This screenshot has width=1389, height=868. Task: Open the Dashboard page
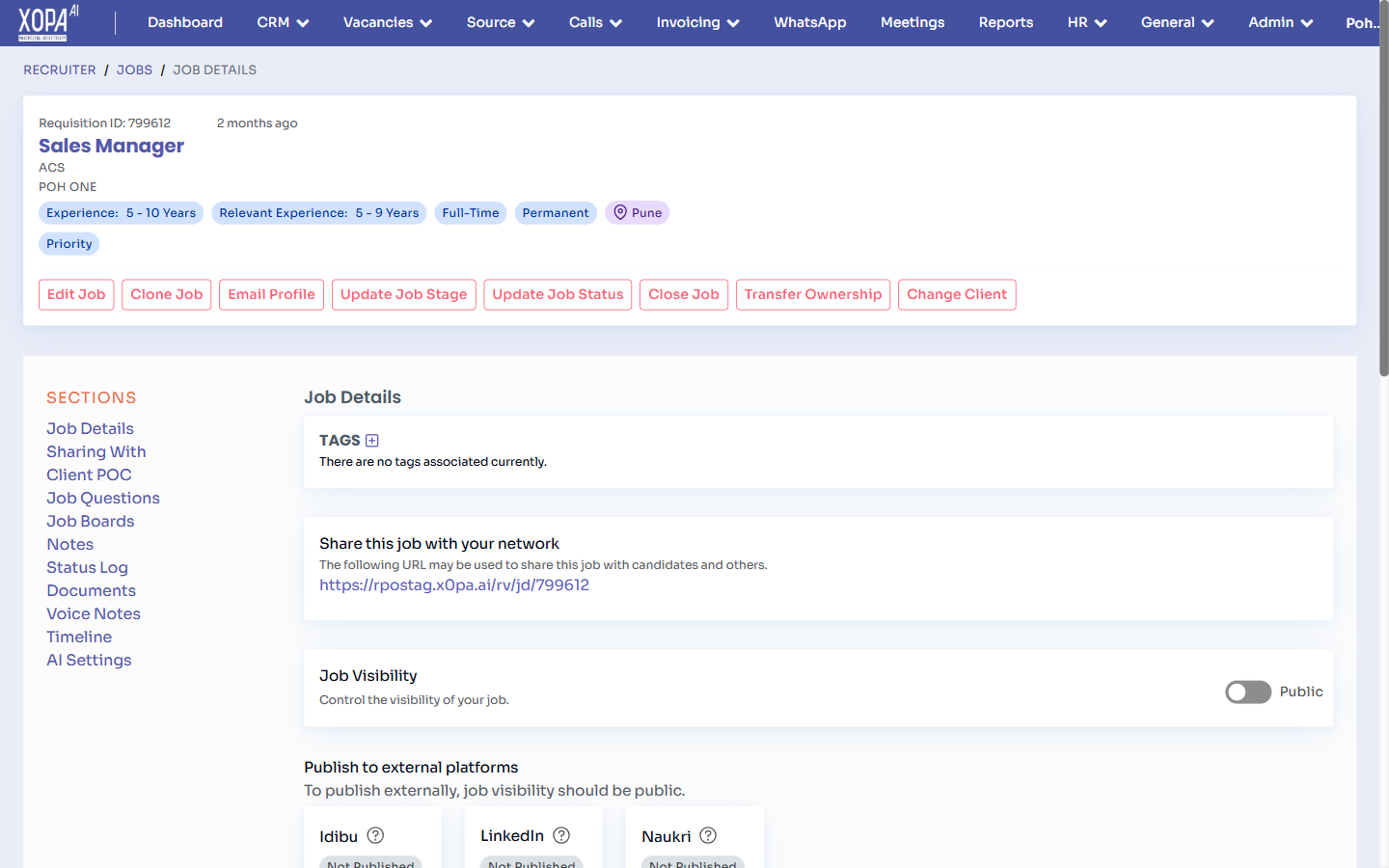185,22
